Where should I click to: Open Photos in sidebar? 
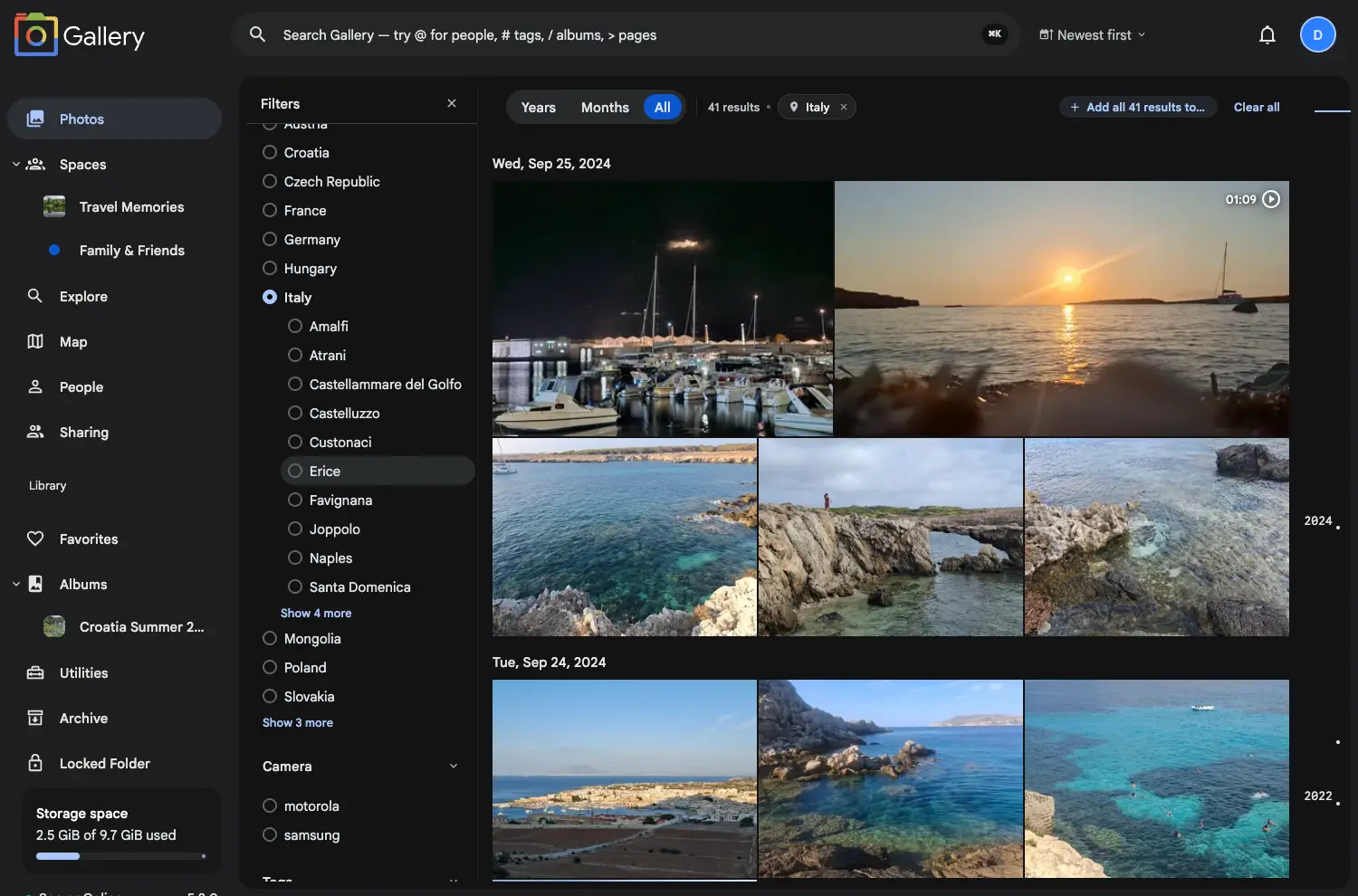pos(115,119)
